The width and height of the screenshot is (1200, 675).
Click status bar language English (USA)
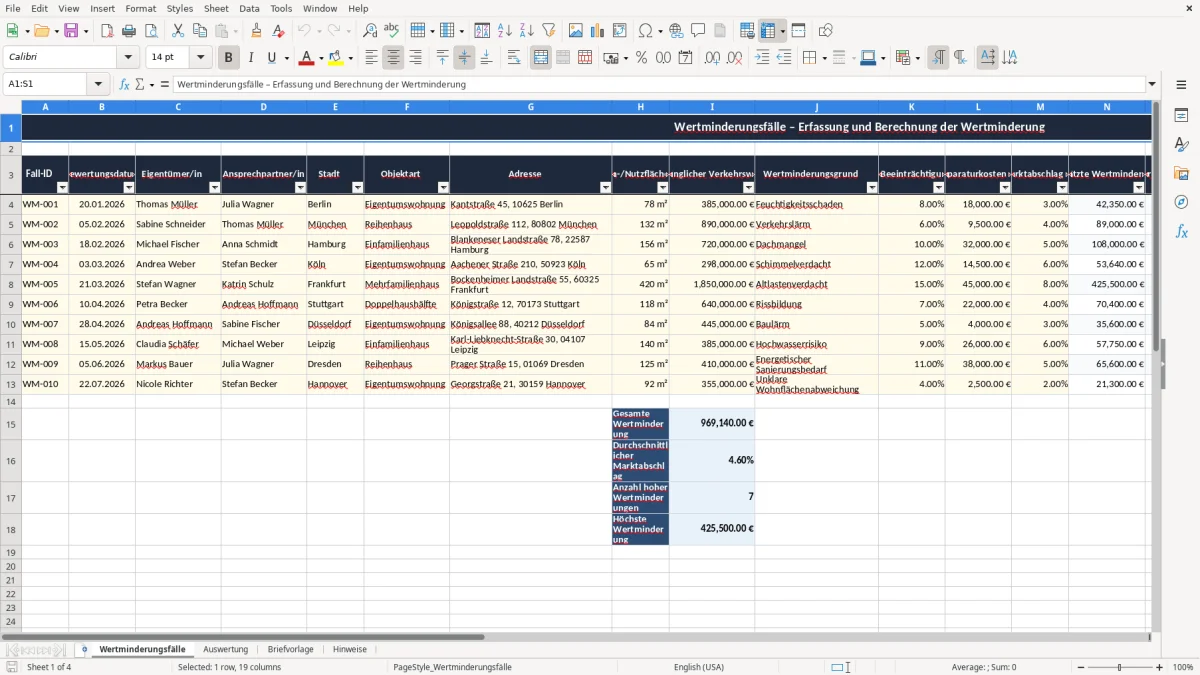(699, 667)
